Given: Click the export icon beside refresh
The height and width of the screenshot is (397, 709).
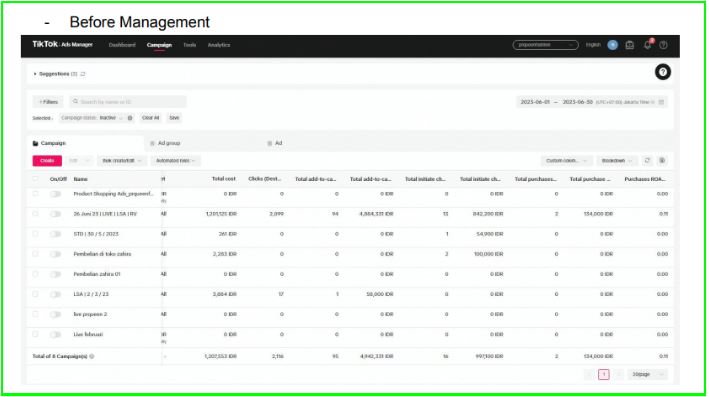Looking at the screenshot, I should tap(662, 161).
